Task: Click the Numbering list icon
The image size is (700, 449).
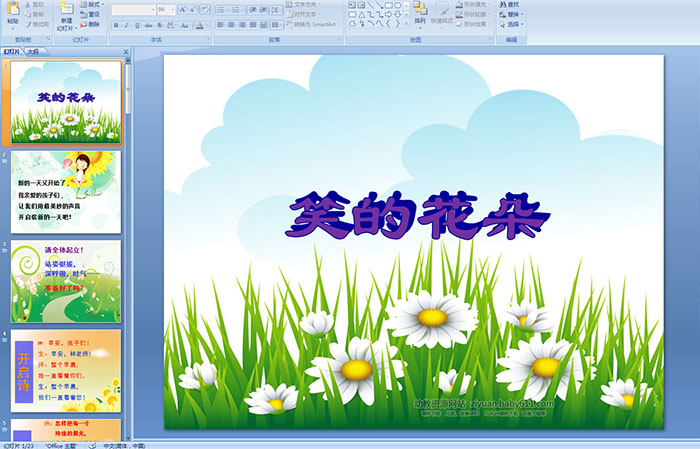Action: point(236,9)
